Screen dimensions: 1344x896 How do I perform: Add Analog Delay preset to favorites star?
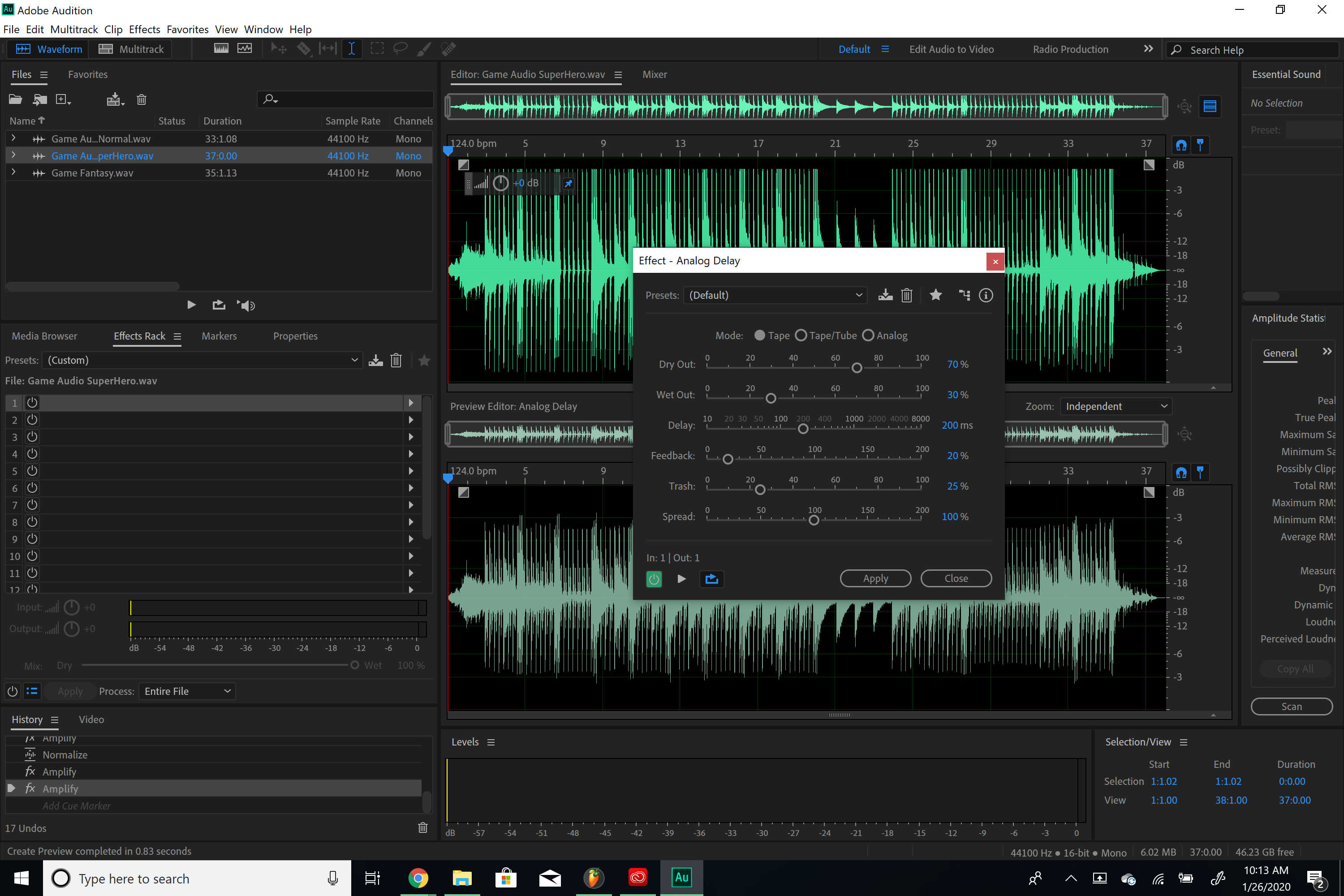[935, 295]
